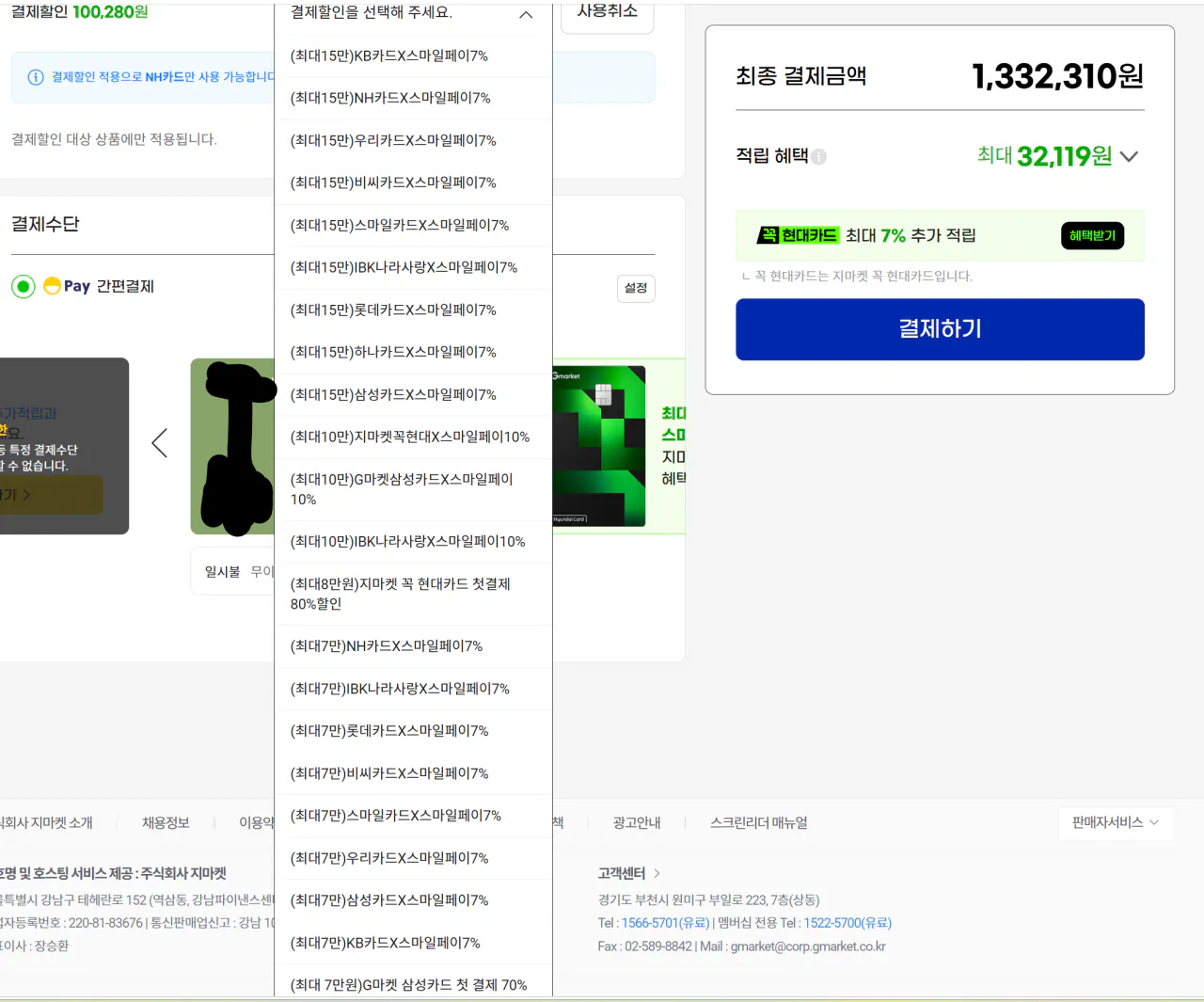1204x1002 pixels.
Task: Select (최대15만)하나카드X스마일페이7% option
Action: 413,352
